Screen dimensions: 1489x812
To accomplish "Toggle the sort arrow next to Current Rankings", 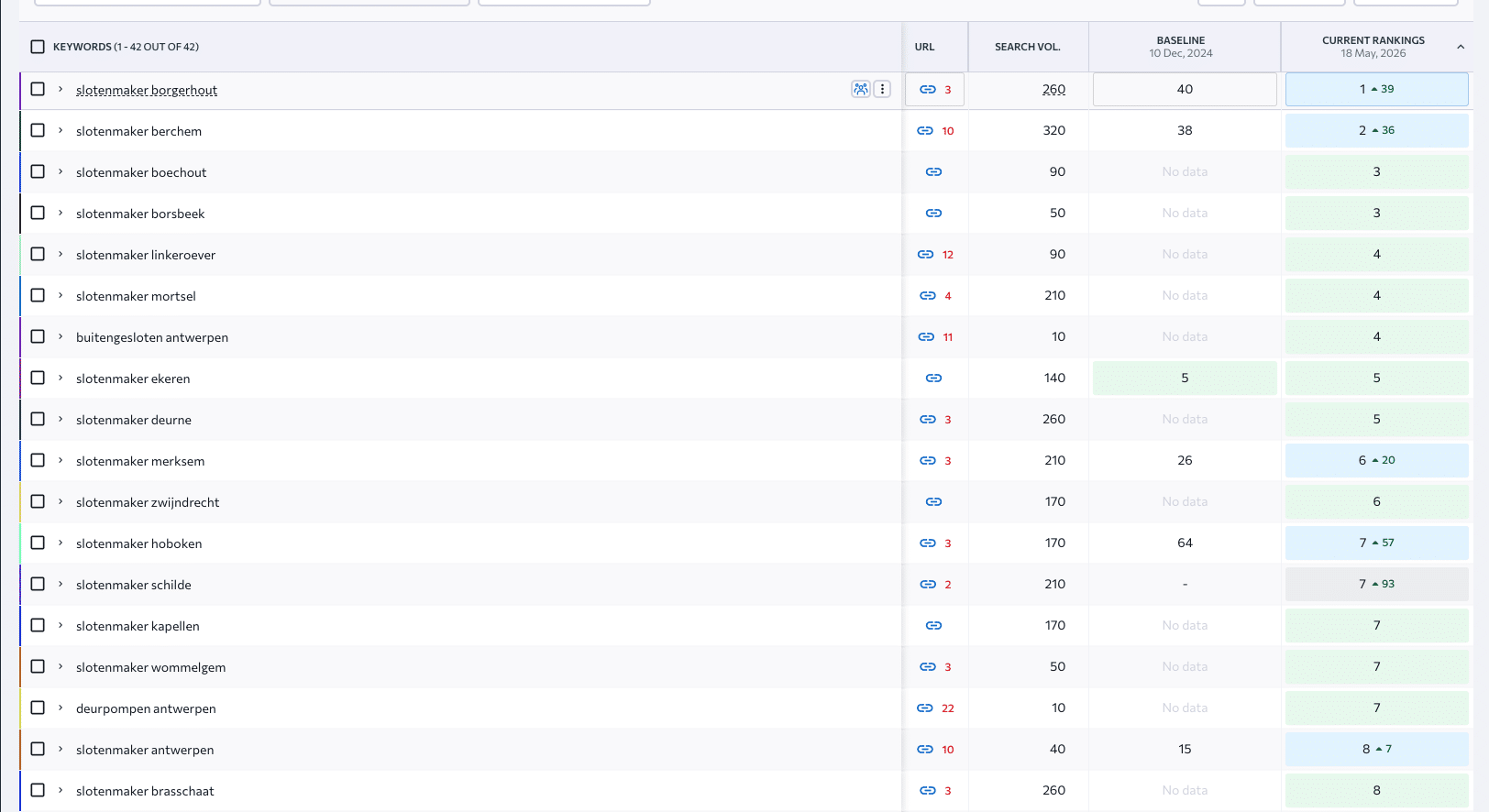I will (x=1460, y=47).
